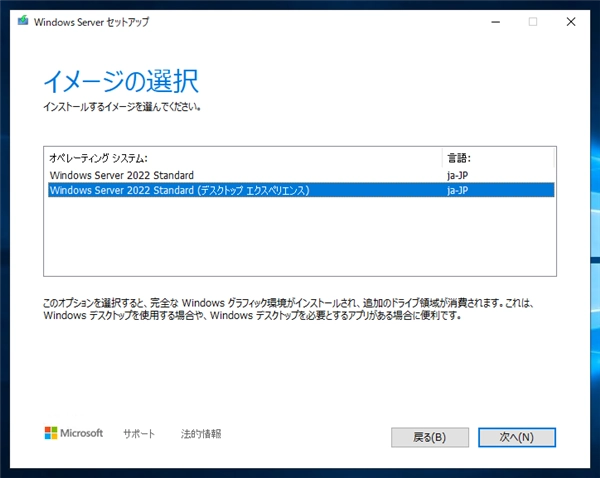Viewport: 600px width, 478px height.
Task: Go back with 戻る(B) button
Action: 430,437
